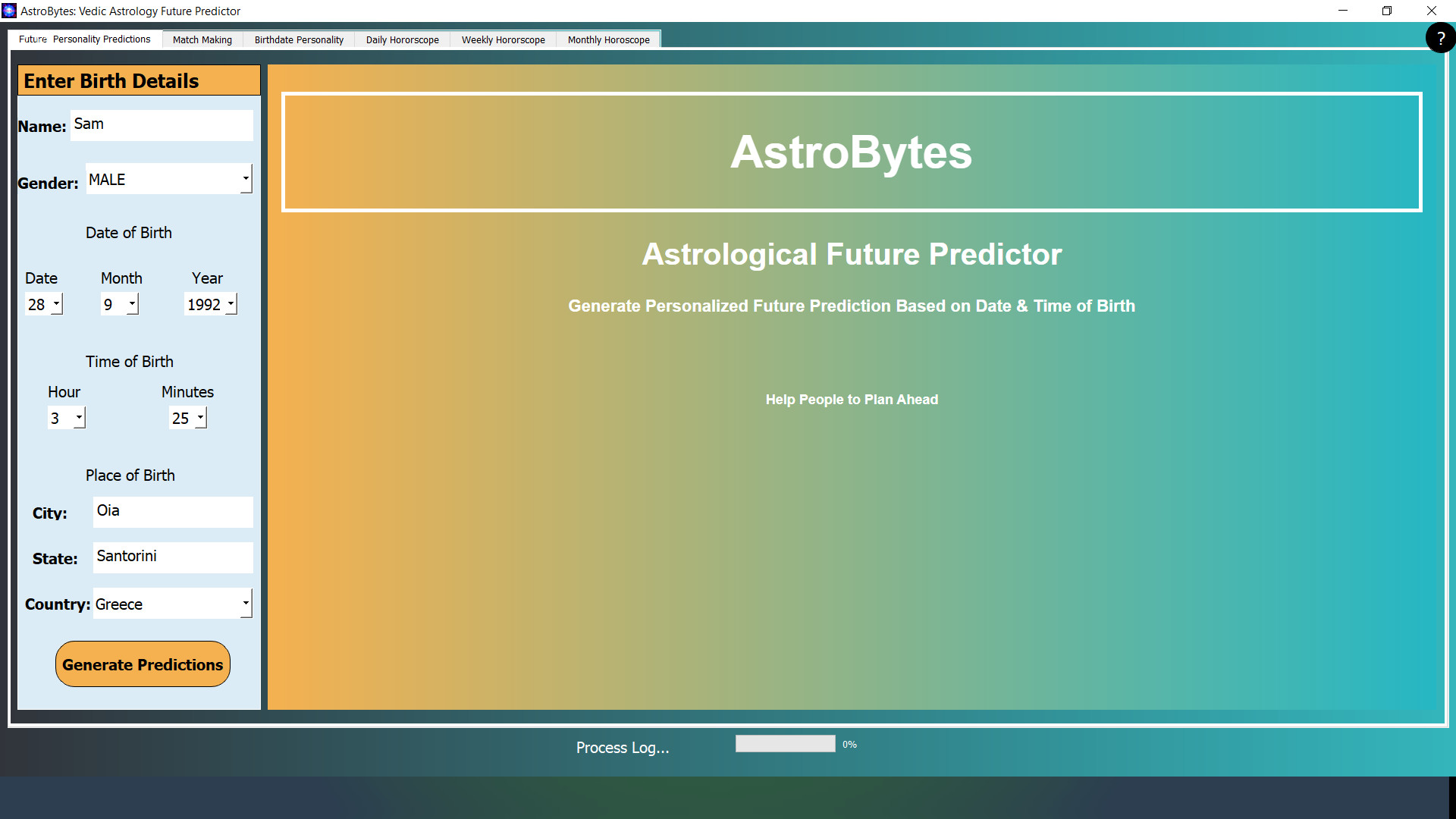This screenshot has height=819, width=1456.
Task: Open the Daily Hororscope tab
Action: 402,39
